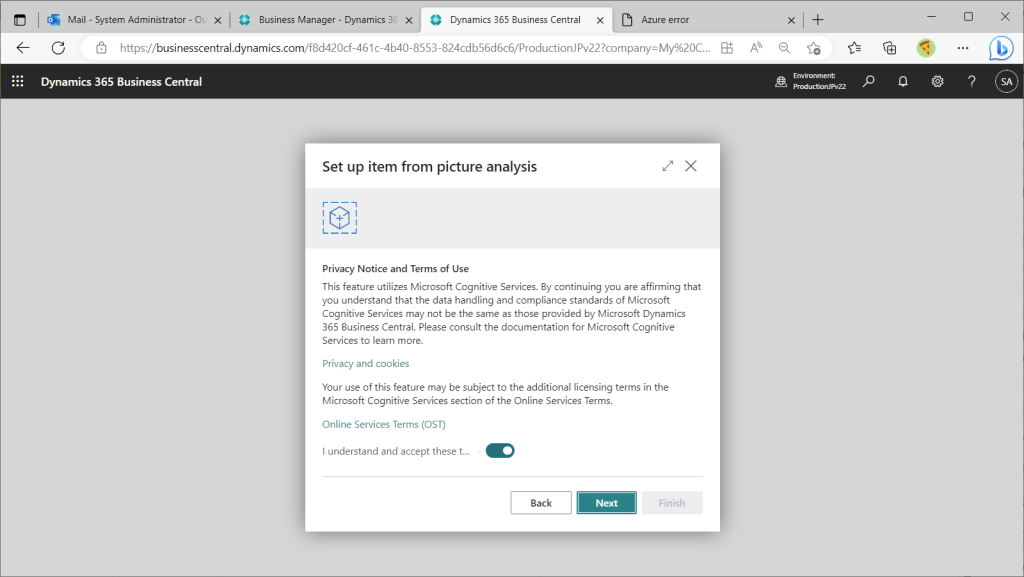Go back in the browser
Screen dimensions: 1024x577
[x=23, y=48]
